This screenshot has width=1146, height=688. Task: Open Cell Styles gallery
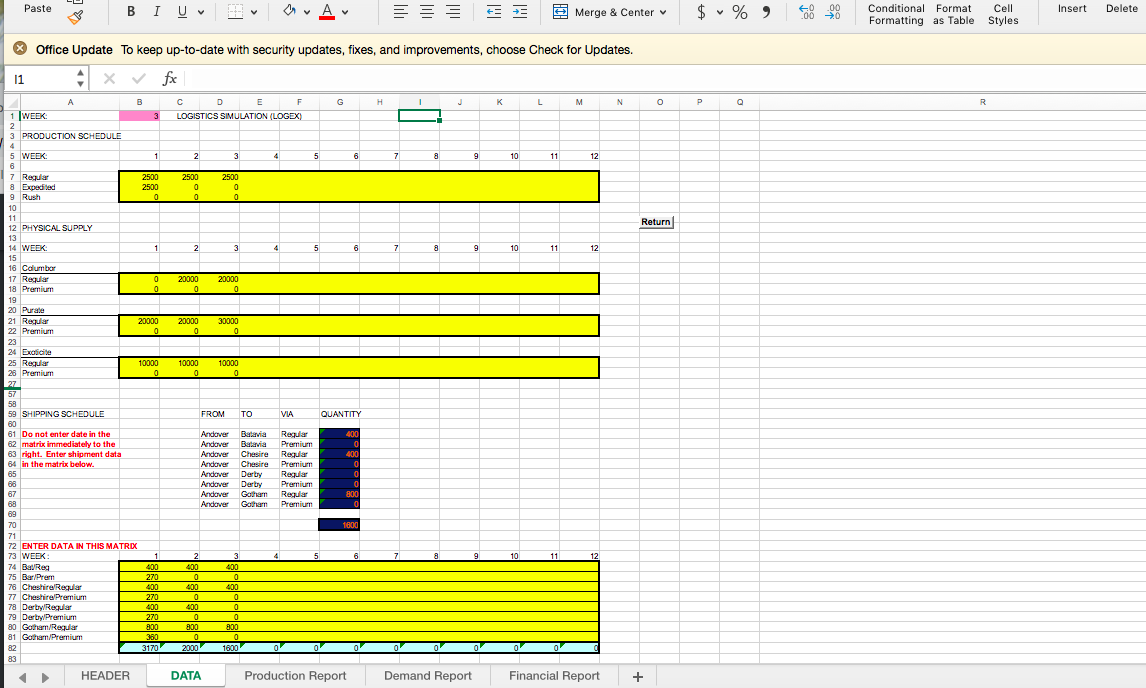1003,15
